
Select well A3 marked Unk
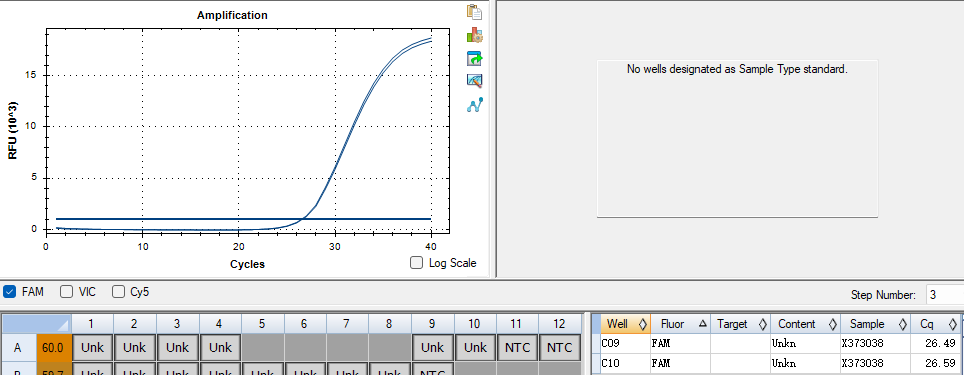coord(177,348)
